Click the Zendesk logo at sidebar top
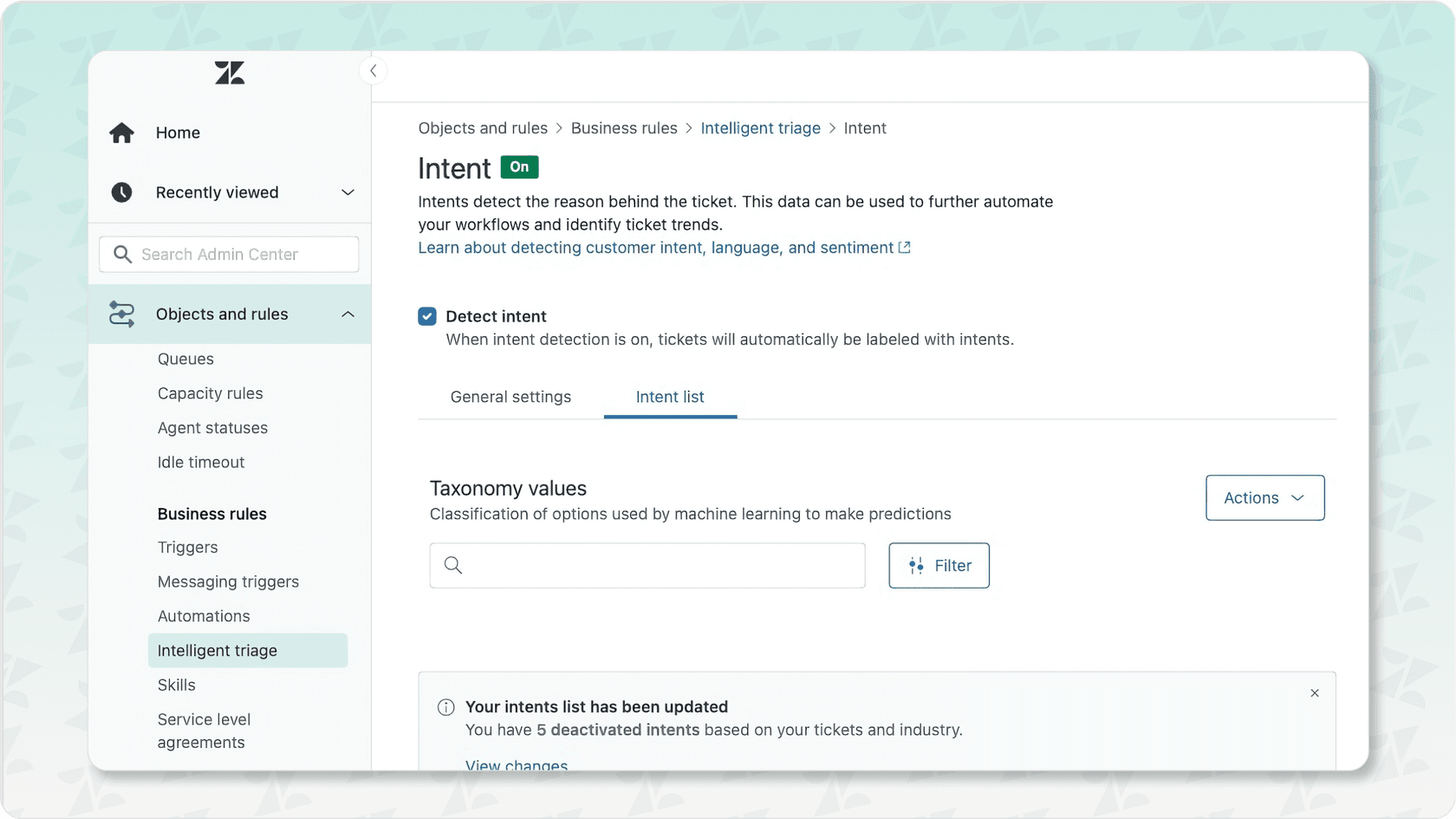1456x819 pixels. 229,73
